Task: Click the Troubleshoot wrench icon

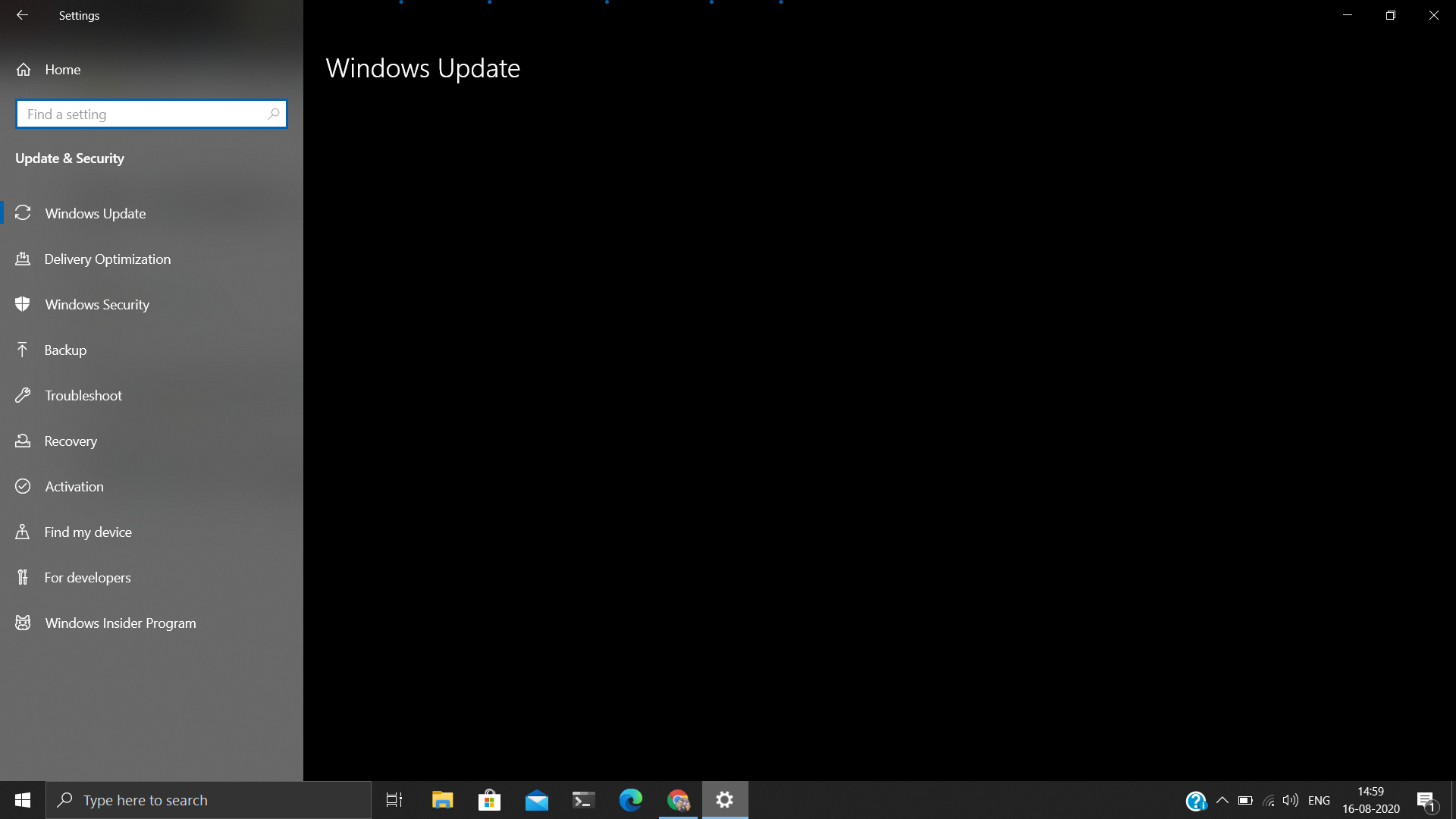Action: pos(23,395)
